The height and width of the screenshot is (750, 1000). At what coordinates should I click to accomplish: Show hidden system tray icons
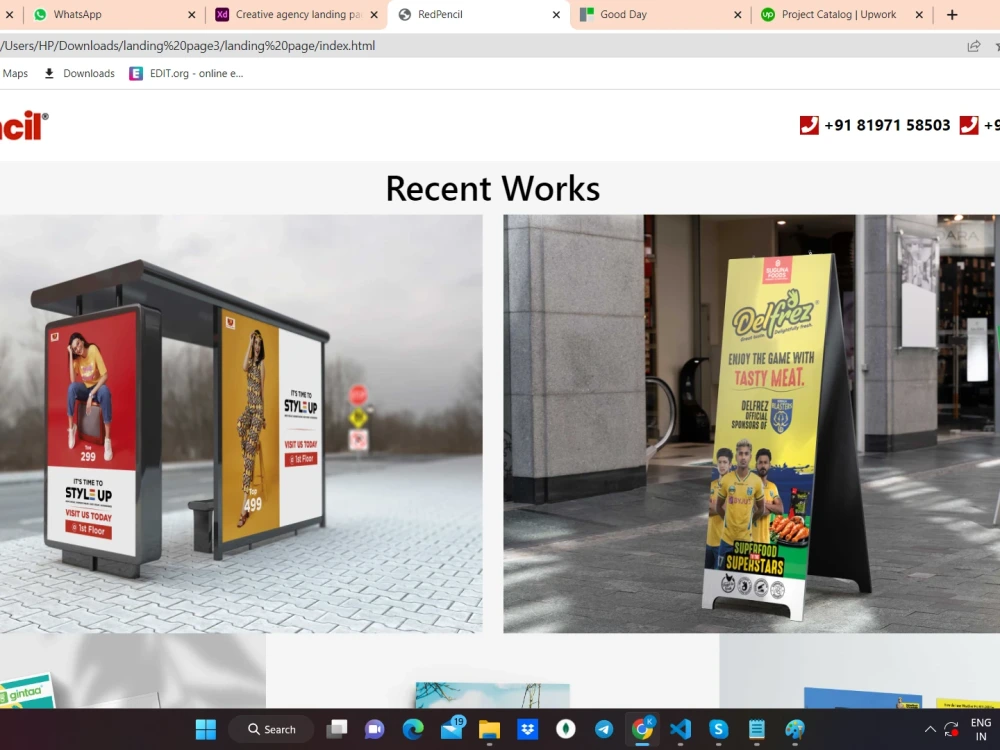tap(930, 729)
